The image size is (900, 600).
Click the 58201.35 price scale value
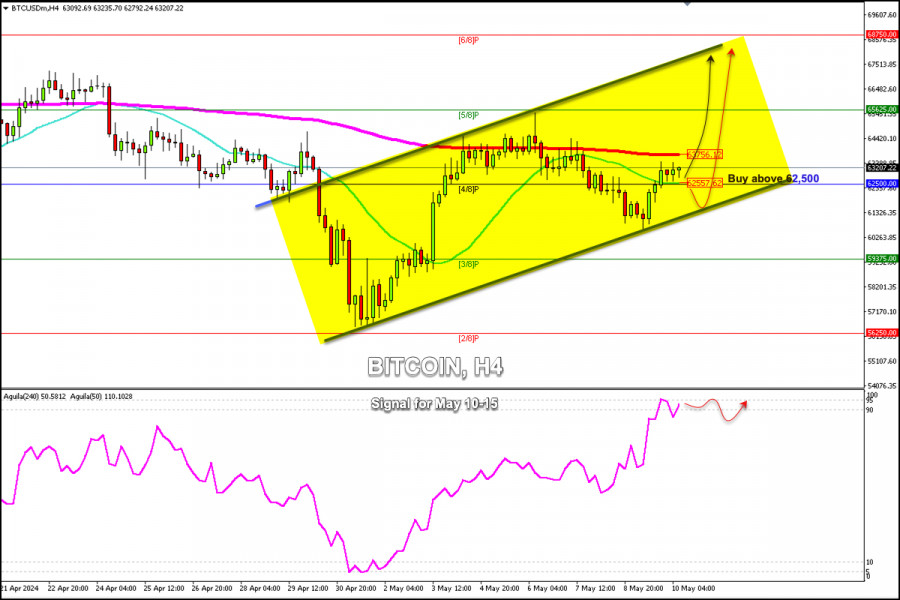(x=882, y=287)
